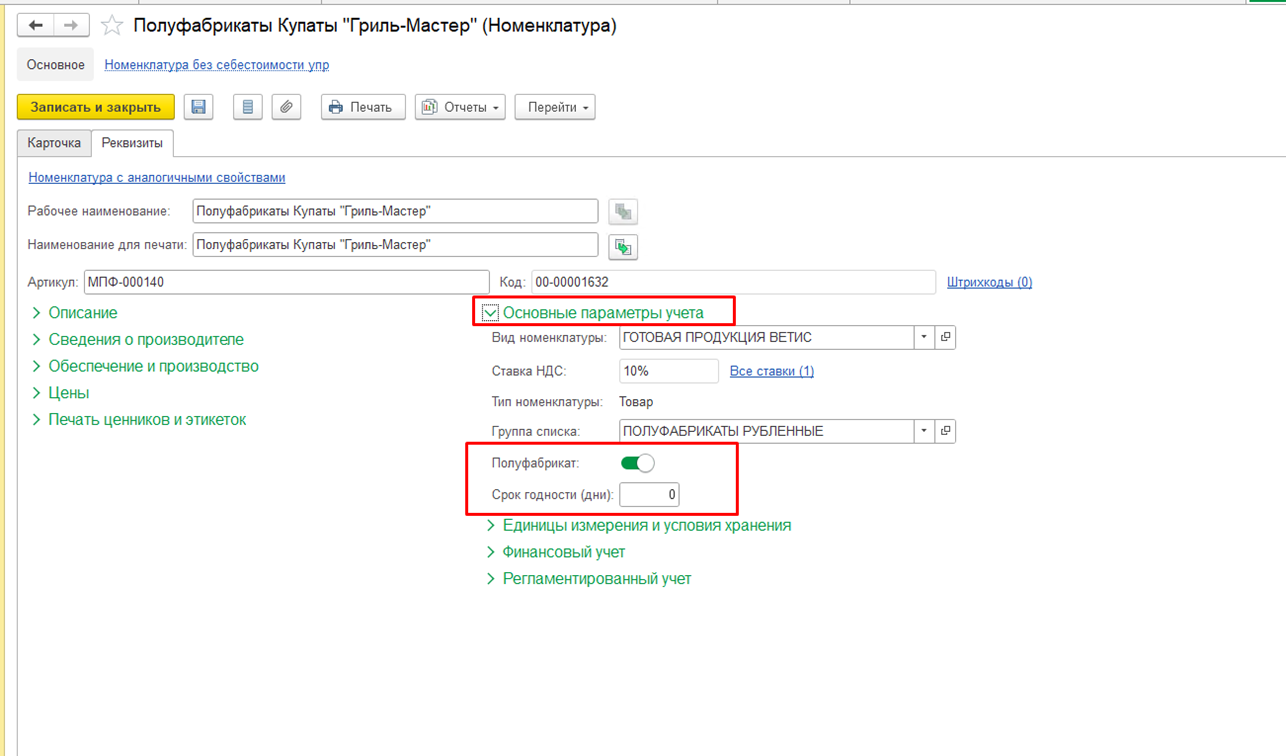The image size is (1286, 756).
Task: Open the Вид номенклатуры item with the open button
Action: (x=946, y=337)
